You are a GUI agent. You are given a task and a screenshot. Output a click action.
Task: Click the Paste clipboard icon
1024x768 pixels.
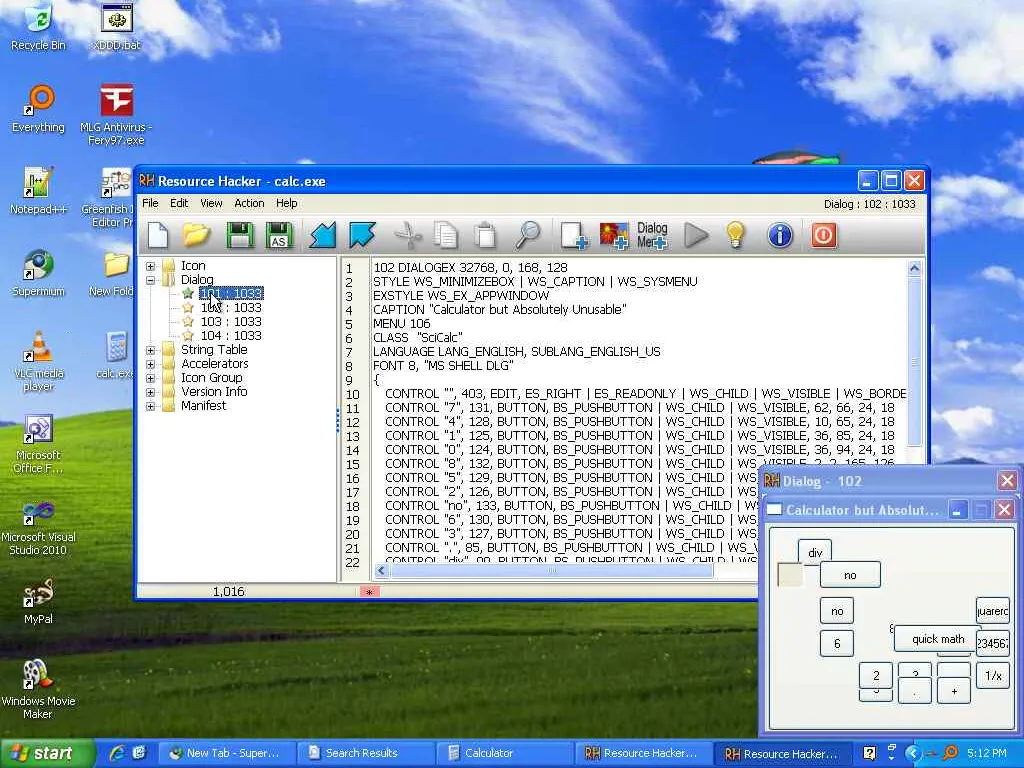click(485, 235)
